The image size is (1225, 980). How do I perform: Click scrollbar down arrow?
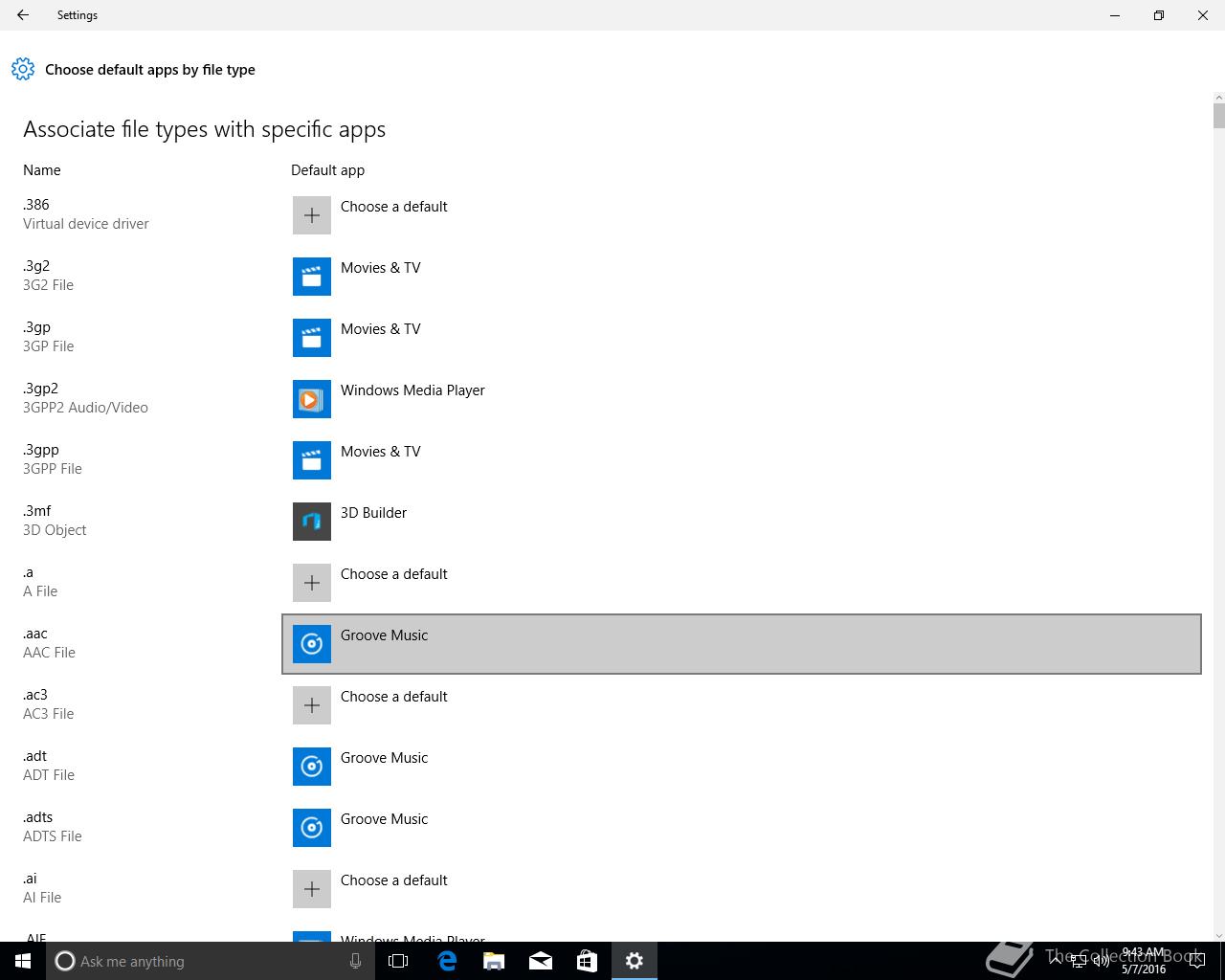pyautogui.click(x=1218, y=935)
